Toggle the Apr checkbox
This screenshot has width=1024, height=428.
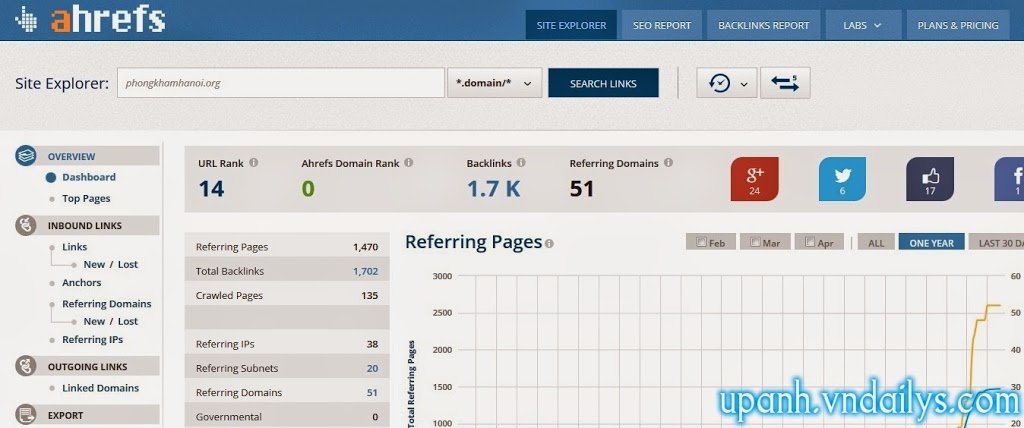coord(810,242)
